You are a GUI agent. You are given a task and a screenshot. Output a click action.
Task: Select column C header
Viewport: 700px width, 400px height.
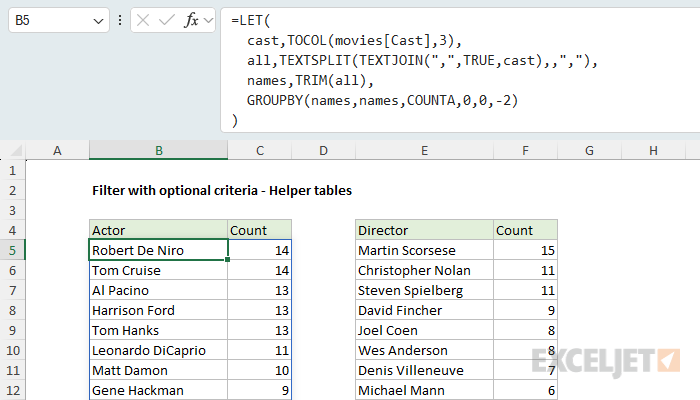pos(260,150)
